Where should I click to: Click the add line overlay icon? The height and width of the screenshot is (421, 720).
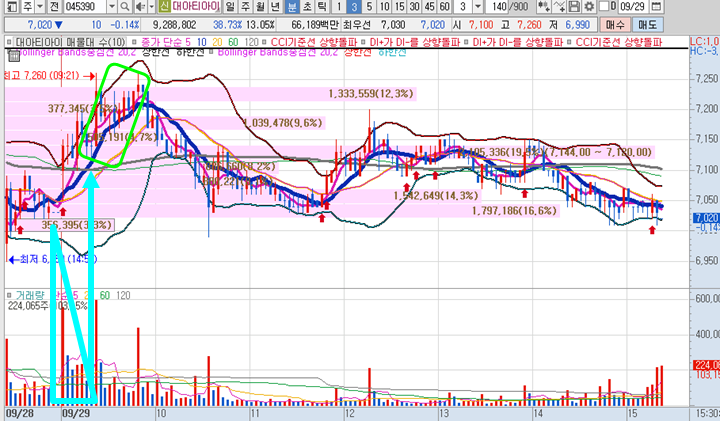coord(559,6)
